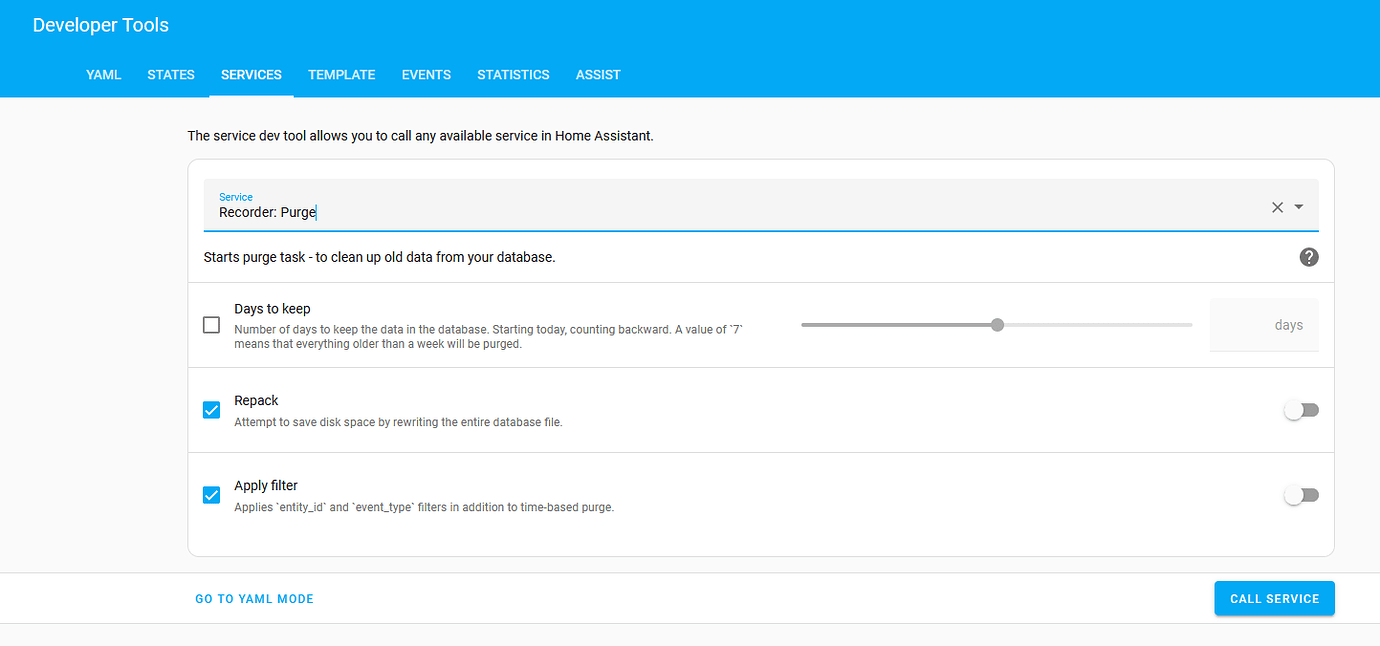Viewport: 1380px width, 646px height.
Task: Open the TEMPLATE tab
Action: 341,74
